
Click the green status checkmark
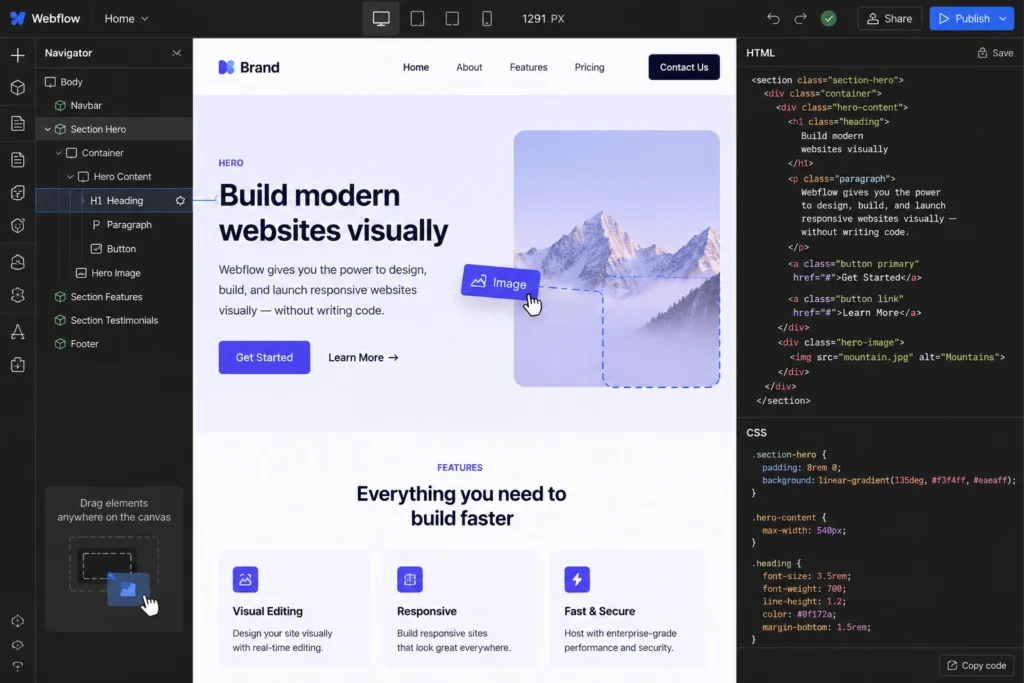click(828, 18)
